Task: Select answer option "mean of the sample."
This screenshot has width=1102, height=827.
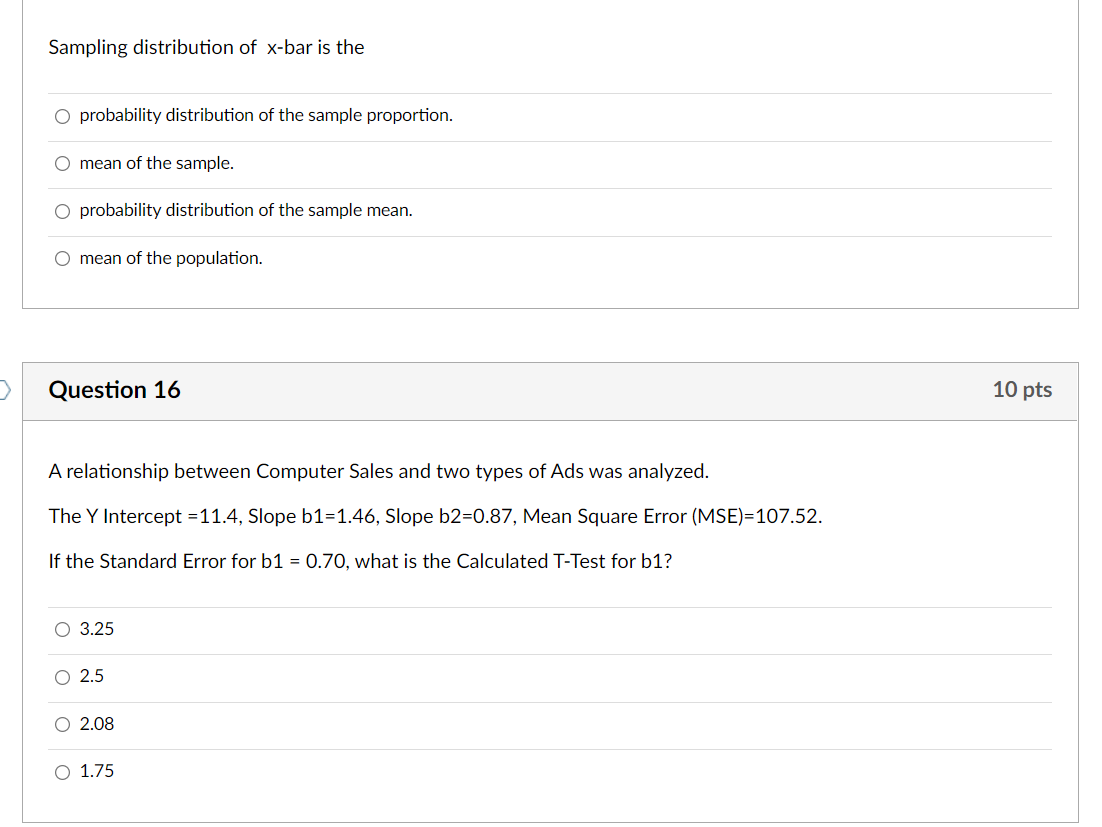Action: 62,163
